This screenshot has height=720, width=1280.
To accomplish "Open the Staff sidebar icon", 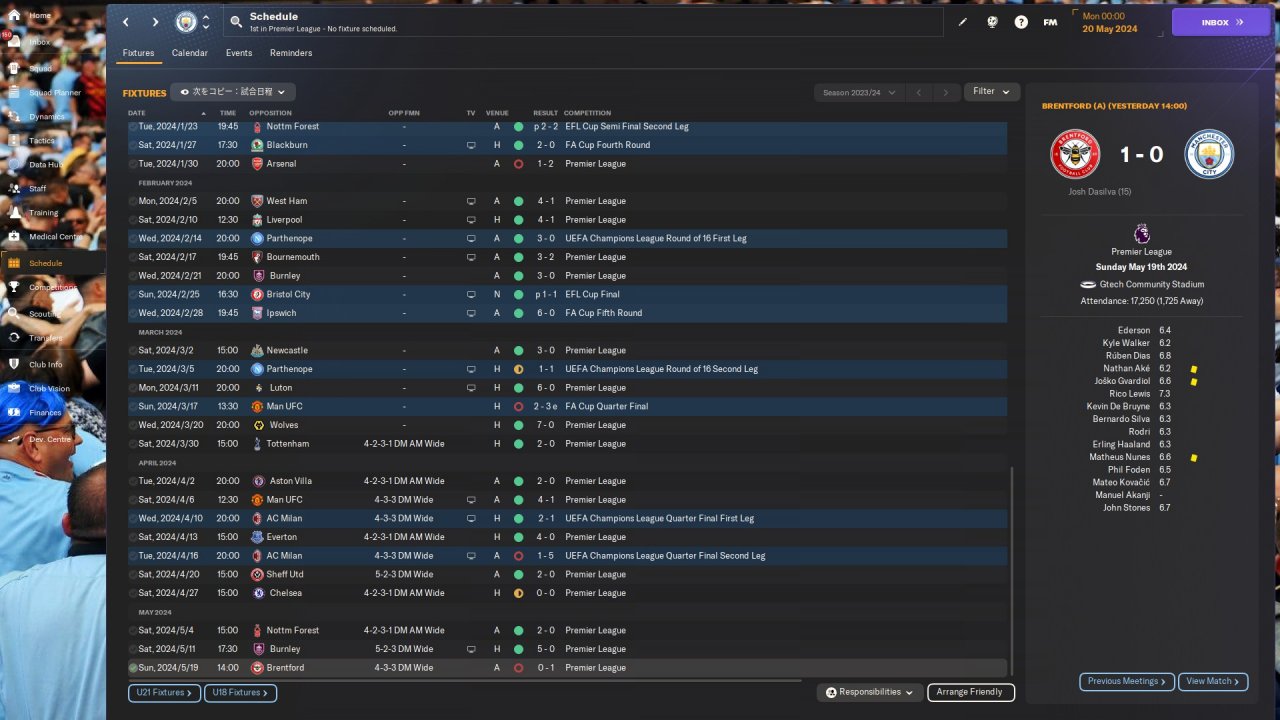I will (14, 188).
